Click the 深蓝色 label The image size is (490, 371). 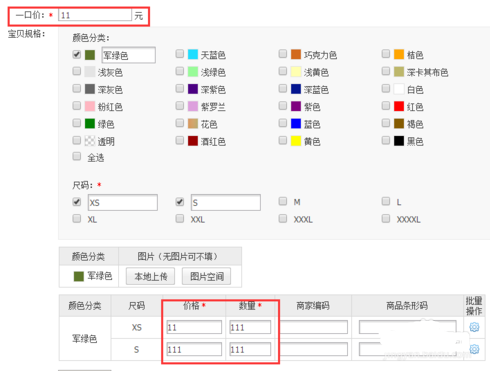[x=316, y=90]
